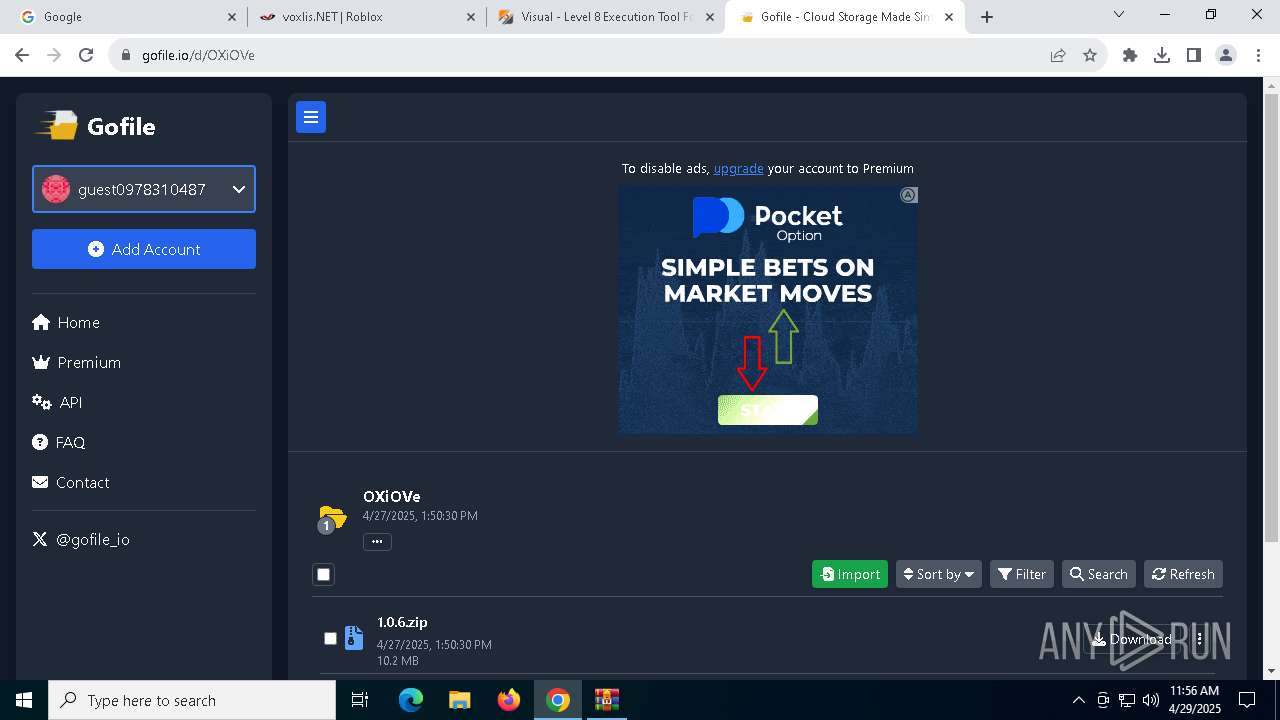The image size is (1280, 720).
Task: Click the Pocket Option ad banner
Action: pos(768,310)
